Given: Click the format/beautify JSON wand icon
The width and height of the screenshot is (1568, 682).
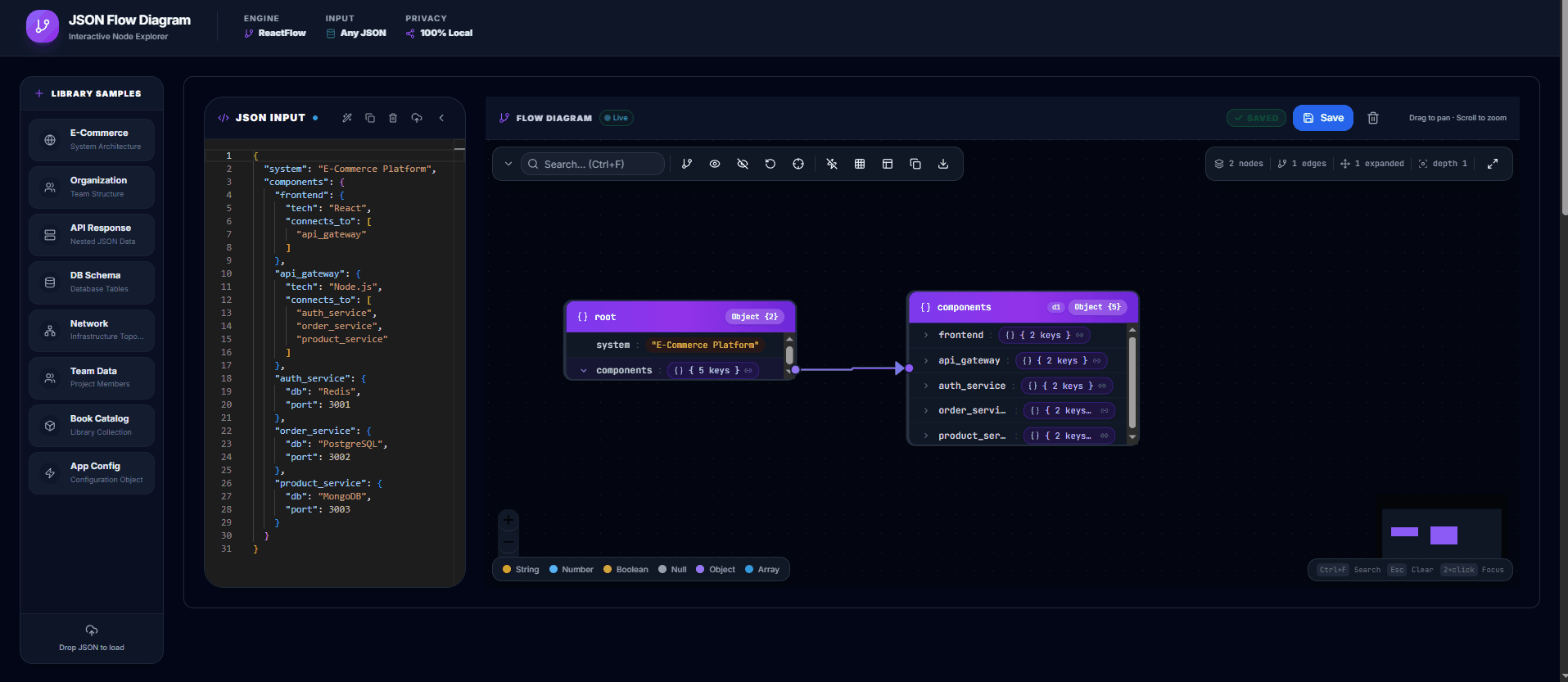Looking at the screenshot, I should pos(347,118).
